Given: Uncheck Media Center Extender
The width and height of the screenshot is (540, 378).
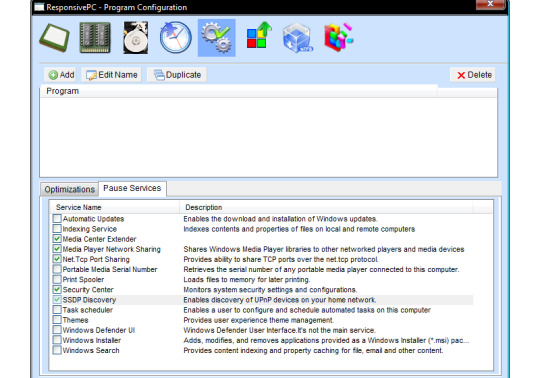Looking at the screenshot, I should pyautogui.click(x=57, y=239).
